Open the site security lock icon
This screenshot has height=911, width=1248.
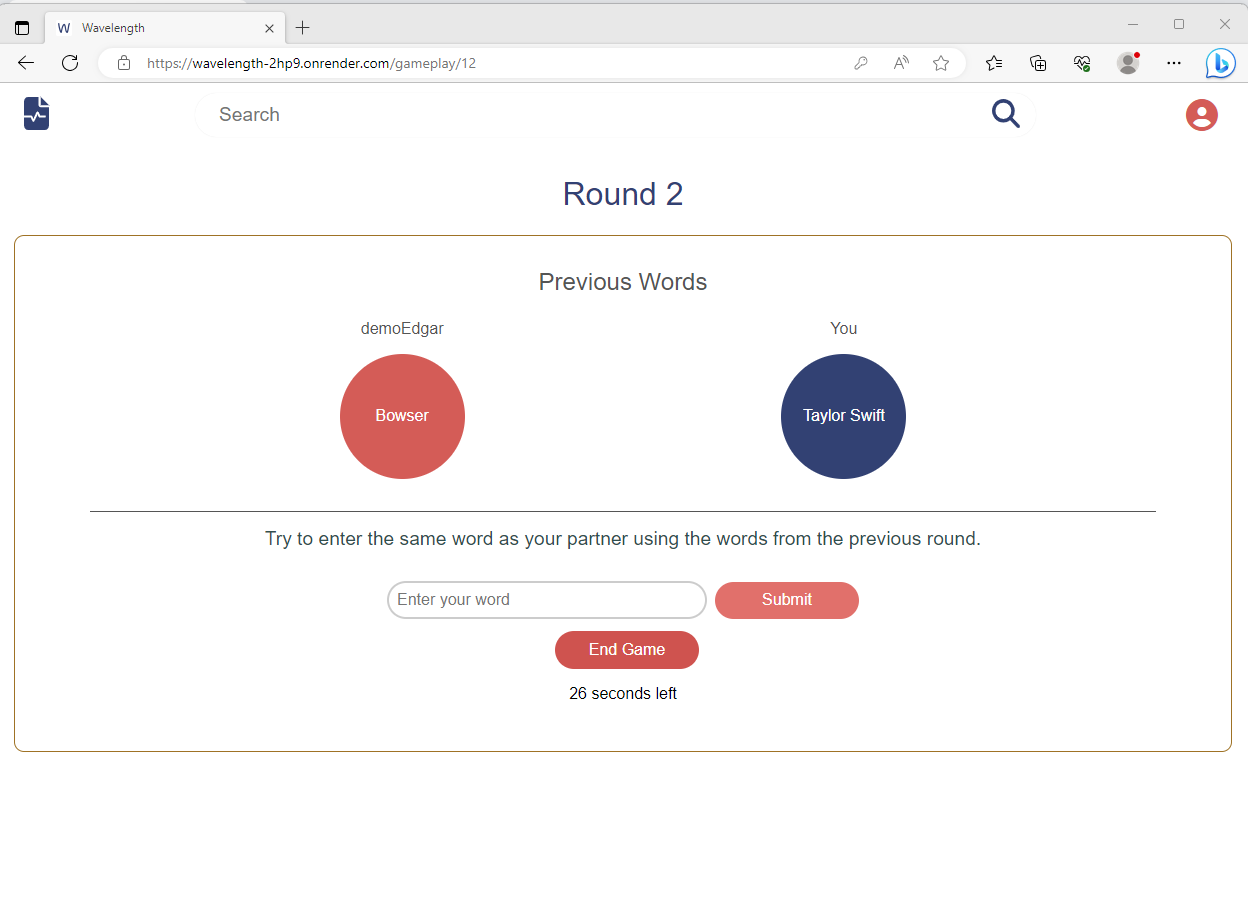coord(123,62)
